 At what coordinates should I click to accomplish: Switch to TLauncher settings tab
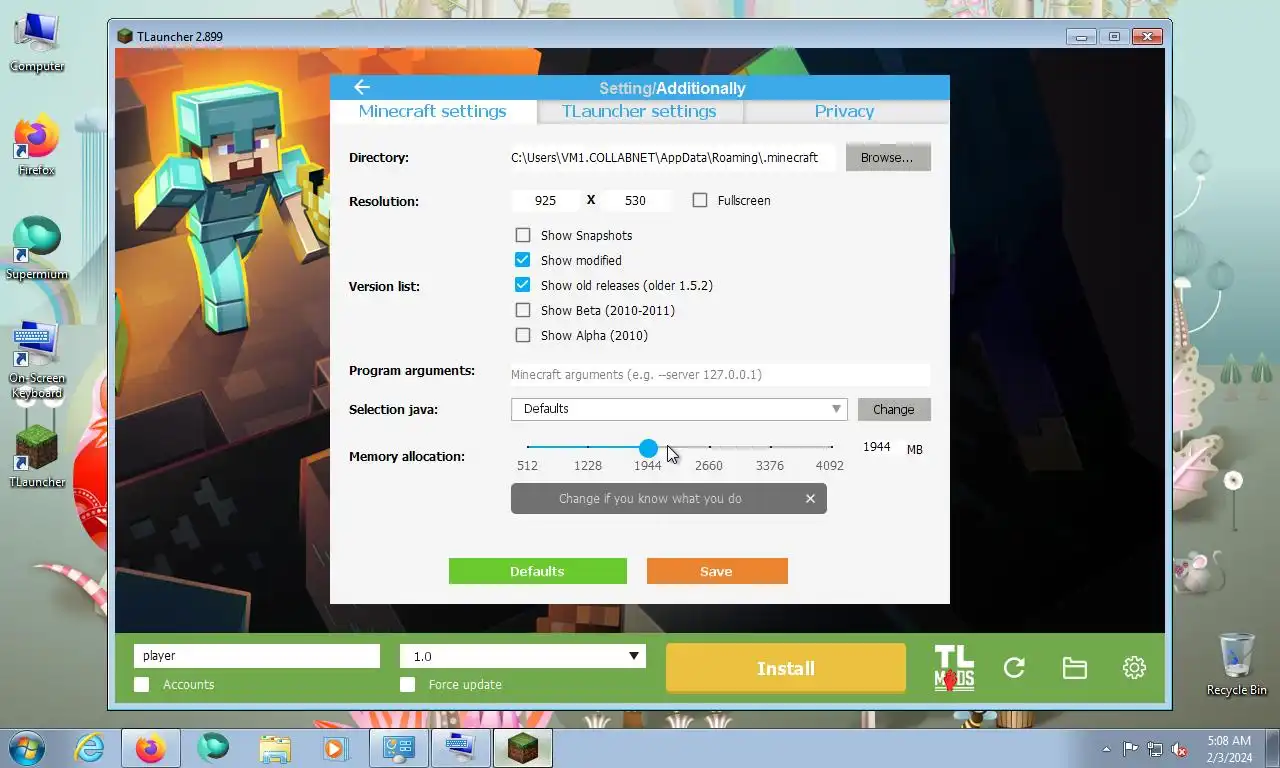639,111
